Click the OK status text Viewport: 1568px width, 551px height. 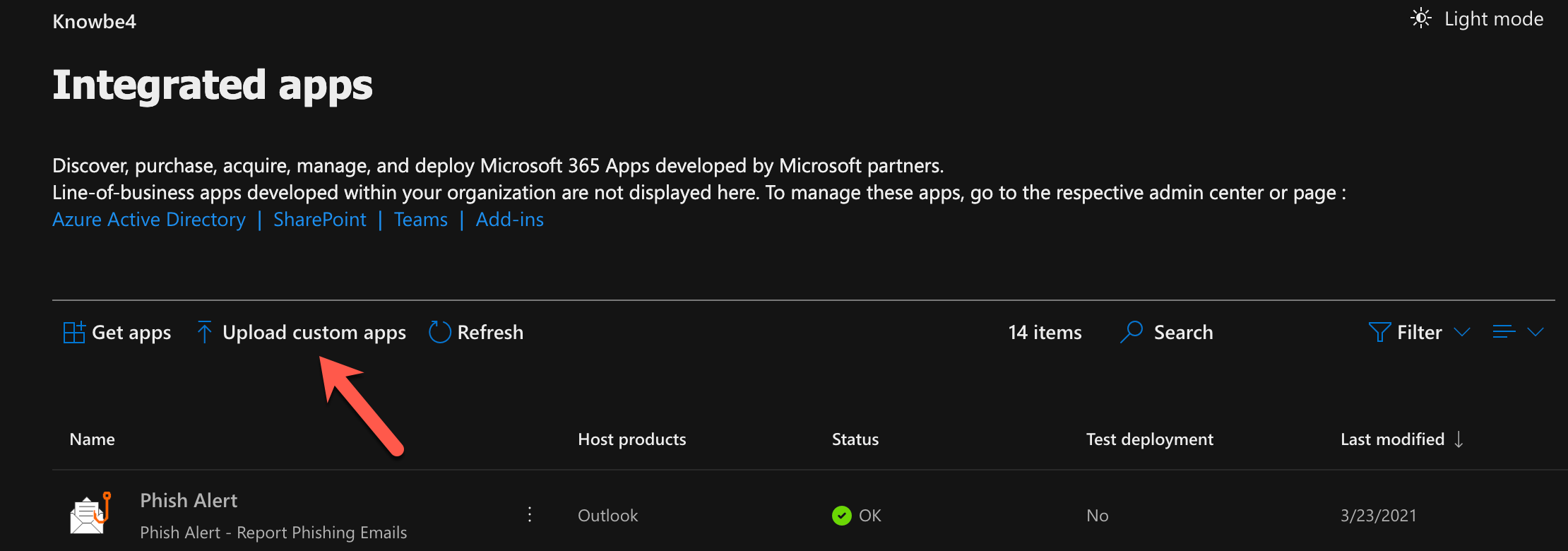click(x=870, y=516)
